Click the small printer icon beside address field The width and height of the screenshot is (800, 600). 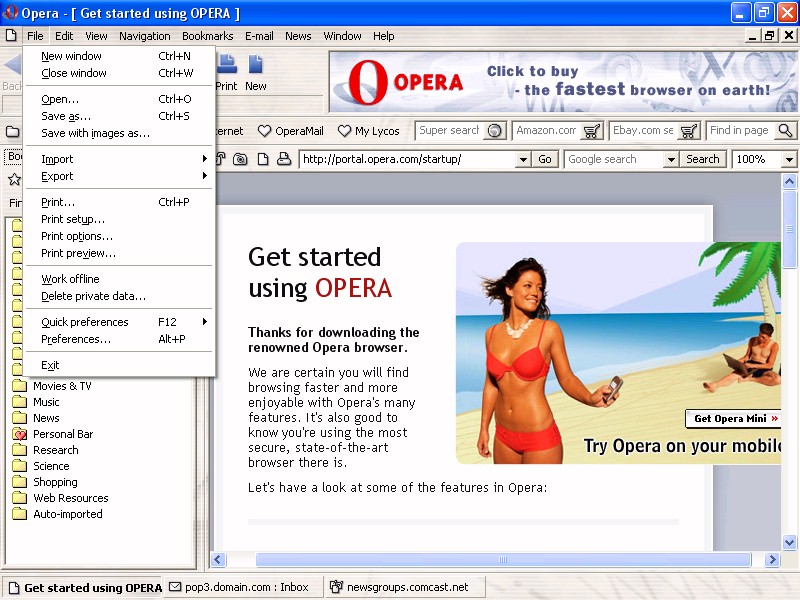point(283,159)
